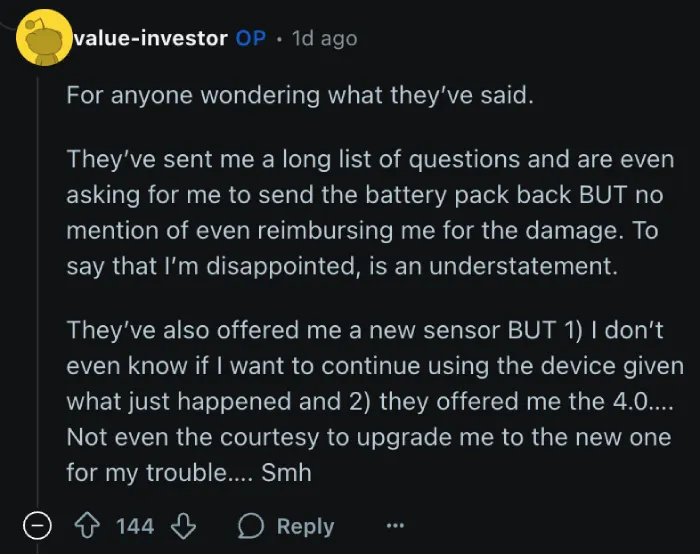Click the blue OP badge

251,38
